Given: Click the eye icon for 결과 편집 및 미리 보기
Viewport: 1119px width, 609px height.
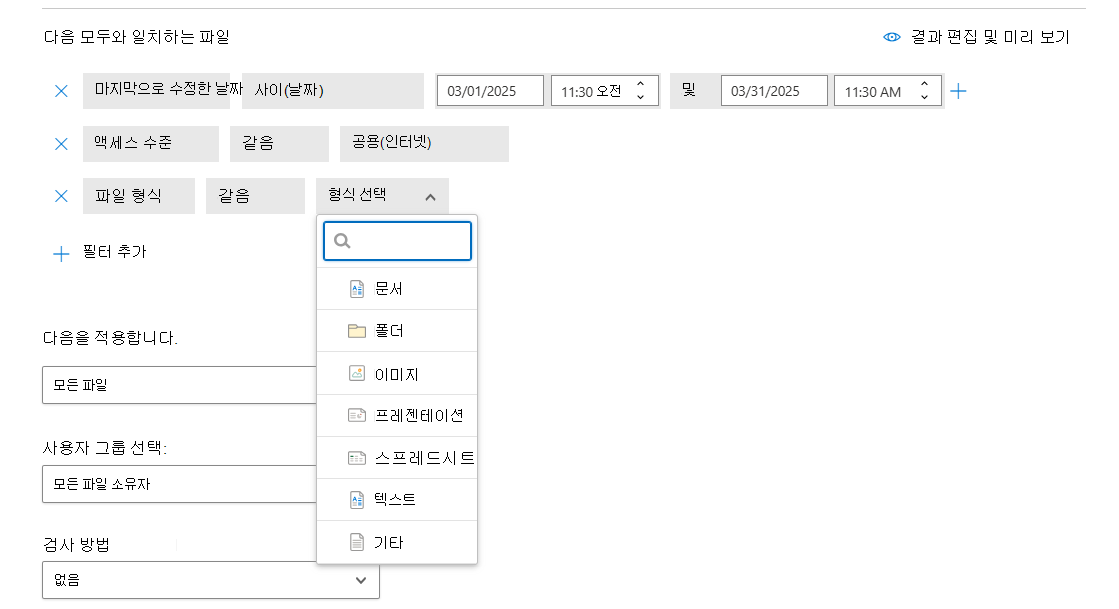Looking at the screenshot, I should click(x=892, y=37).
